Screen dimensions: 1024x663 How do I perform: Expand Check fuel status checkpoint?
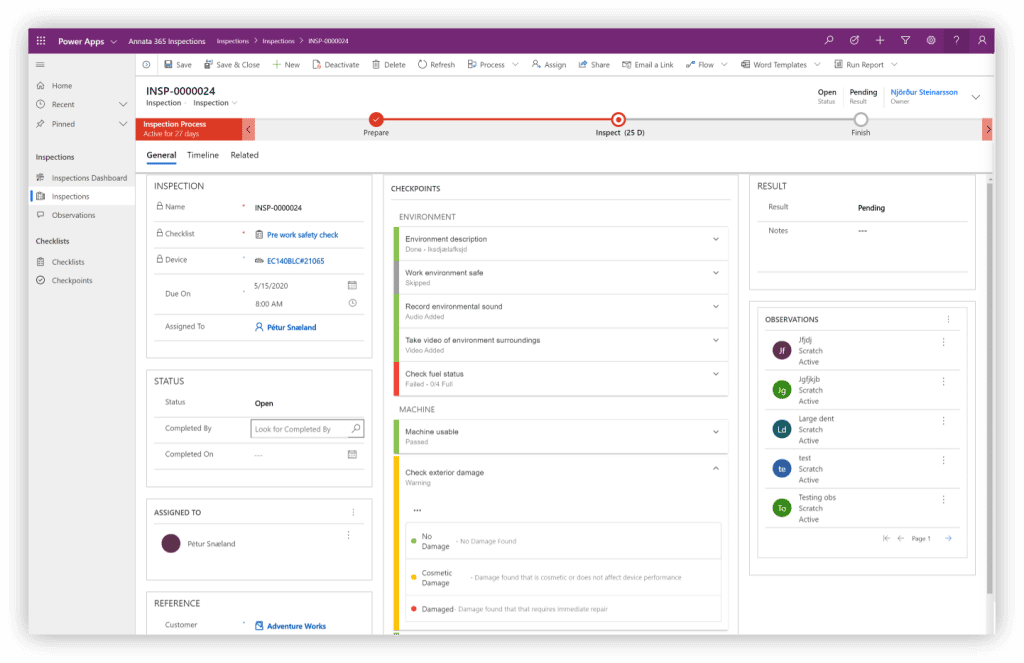pyautogui.click(x=716, y=374)
